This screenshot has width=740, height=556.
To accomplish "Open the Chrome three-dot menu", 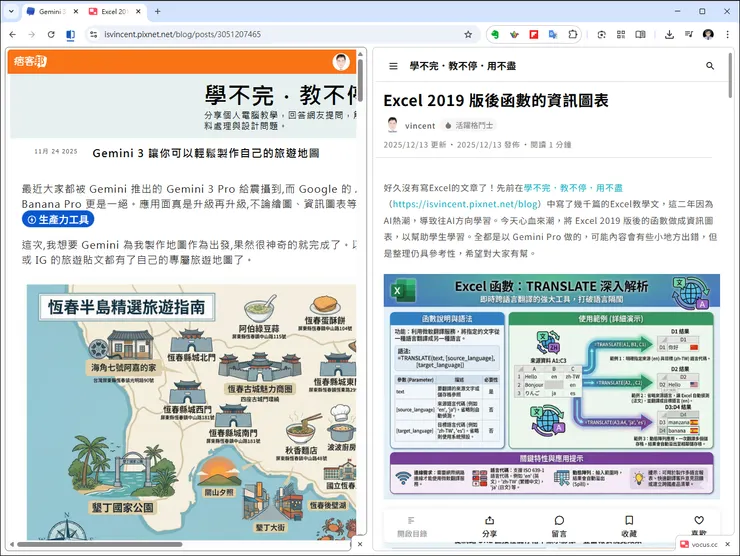I will point(727,34).
